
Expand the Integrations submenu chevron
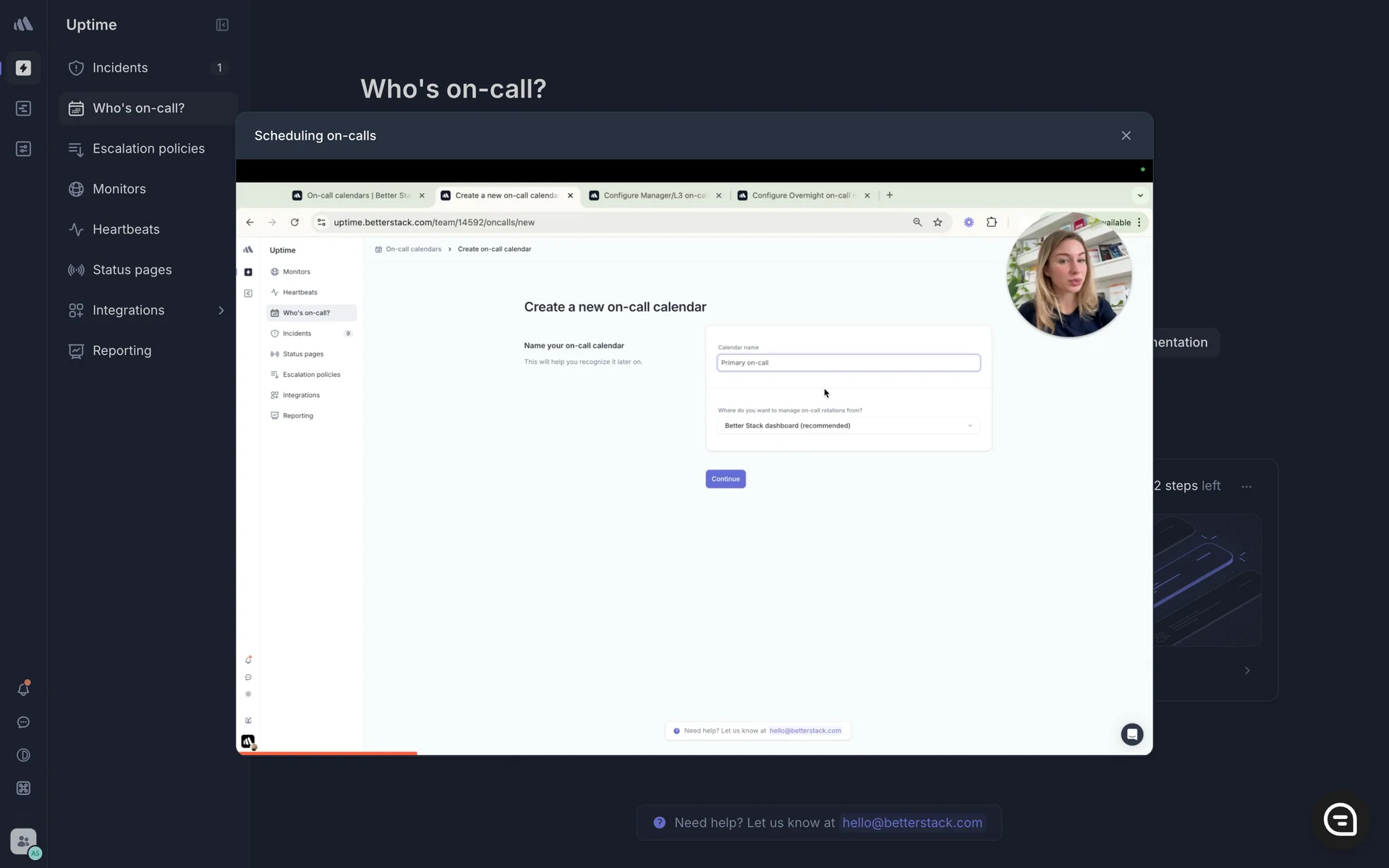pos(221,310)
